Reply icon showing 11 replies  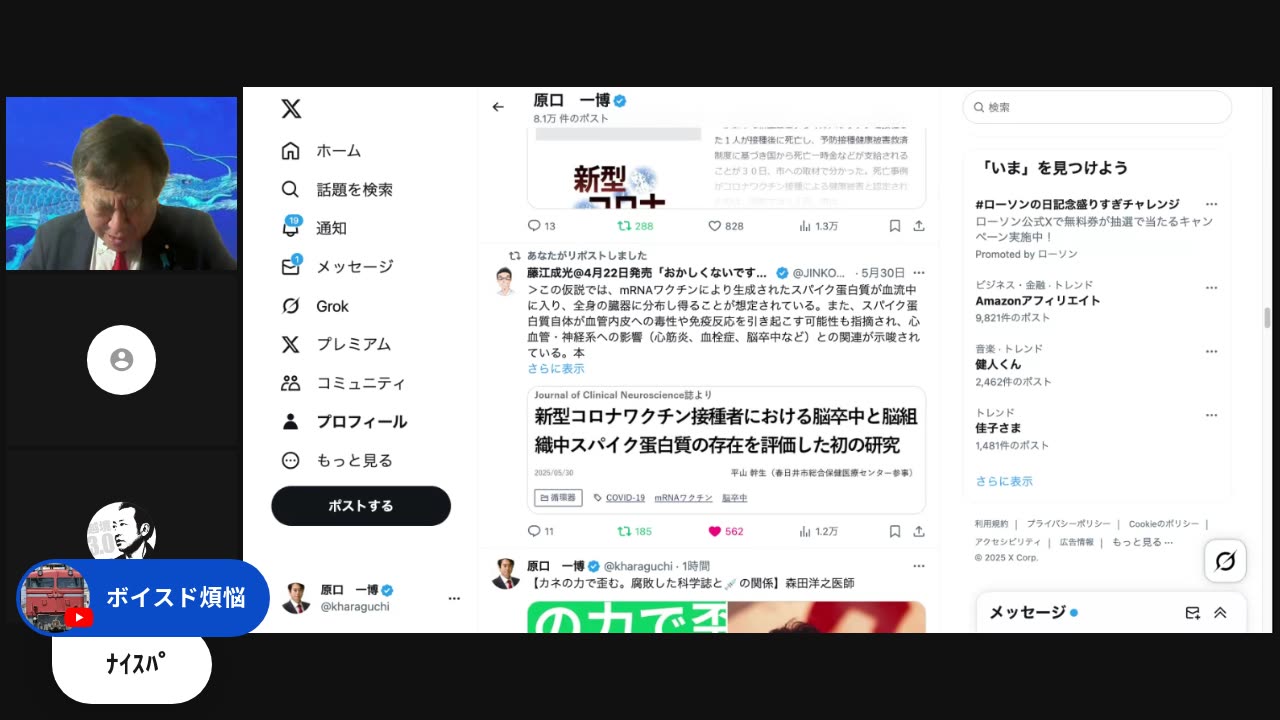534,531
